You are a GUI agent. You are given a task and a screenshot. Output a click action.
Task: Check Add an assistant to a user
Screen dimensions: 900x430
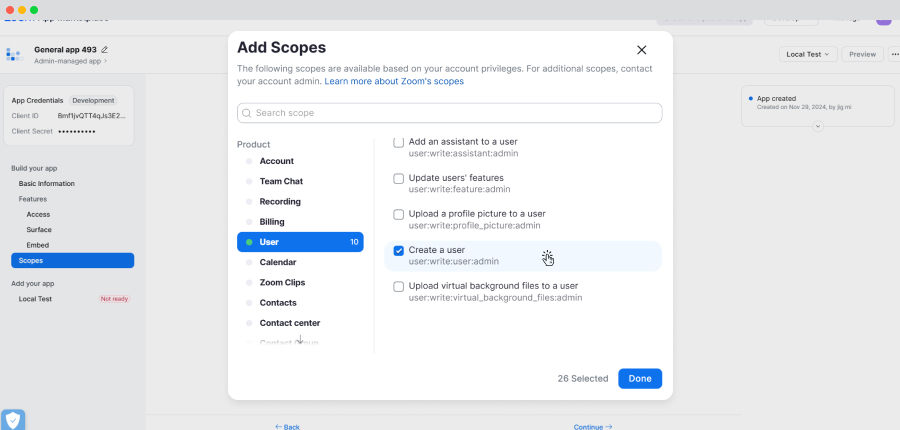(x=398, y=142)
